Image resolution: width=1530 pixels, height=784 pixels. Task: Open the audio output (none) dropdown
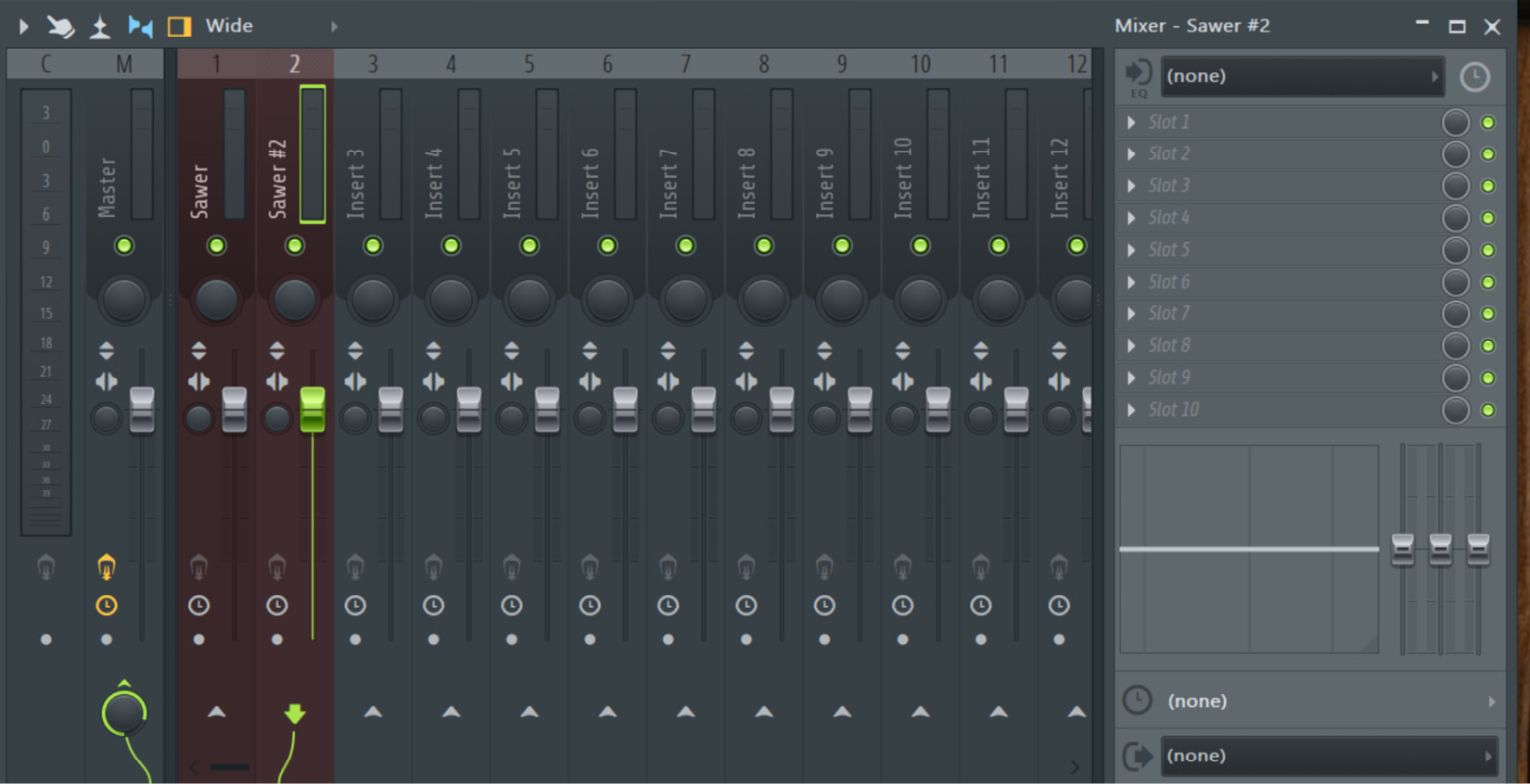click(1330, 755)
